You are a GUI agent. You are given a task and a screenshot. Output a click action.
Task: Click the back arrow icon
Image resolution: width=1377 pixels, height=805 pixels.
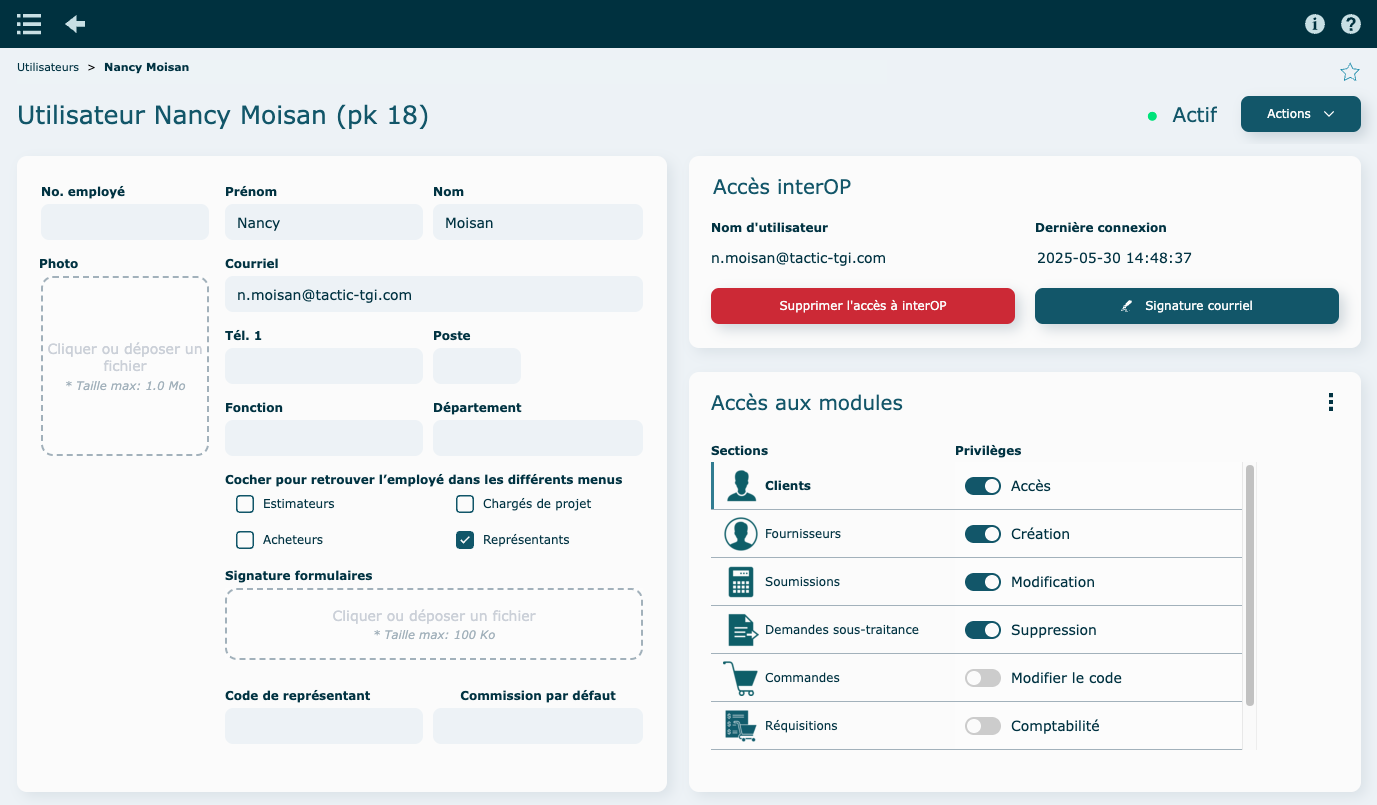click(x=75, y=24)
